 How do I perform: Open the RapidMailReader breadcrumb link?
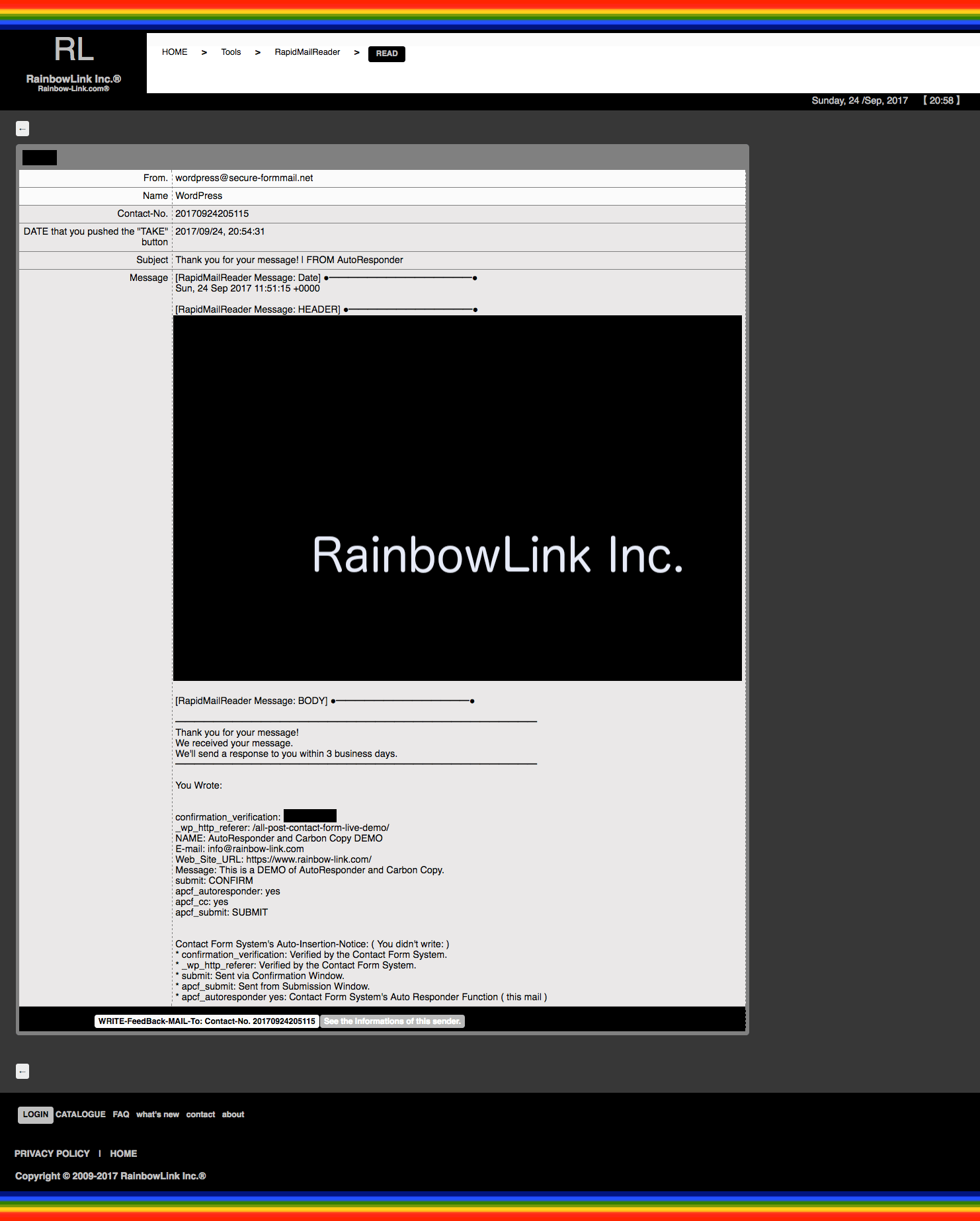(x=307, y=52)
